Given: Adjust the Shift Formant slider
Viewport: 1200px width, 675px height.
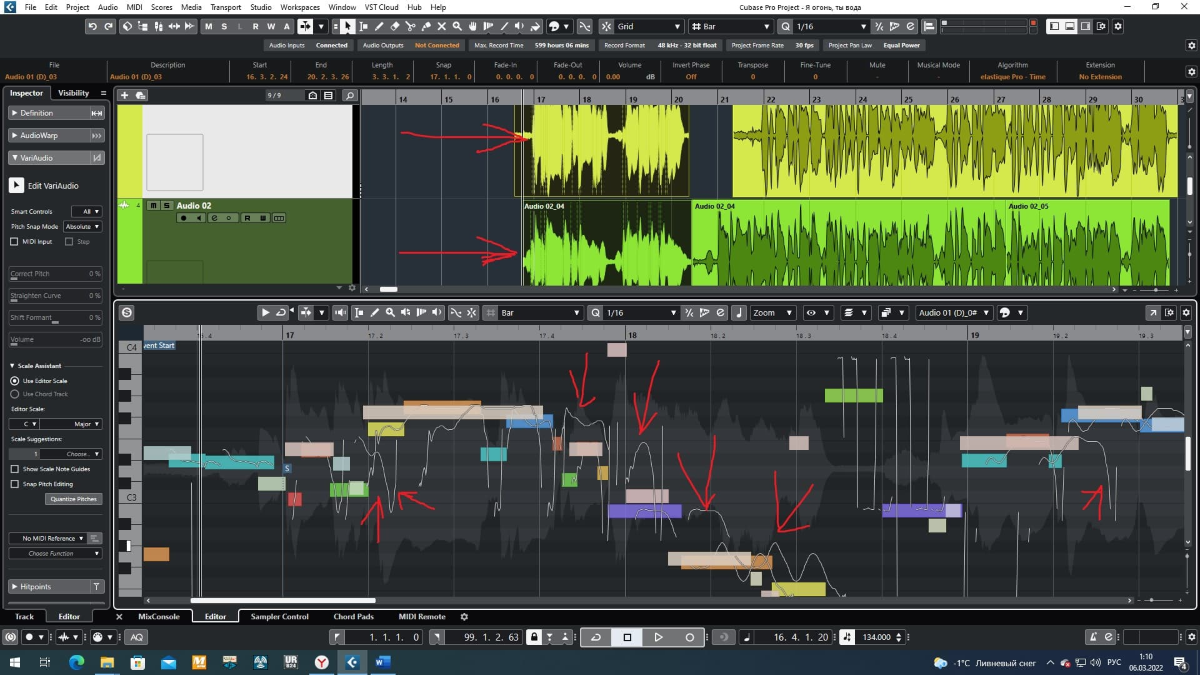Looking at the screenshot, I should 56,318.
